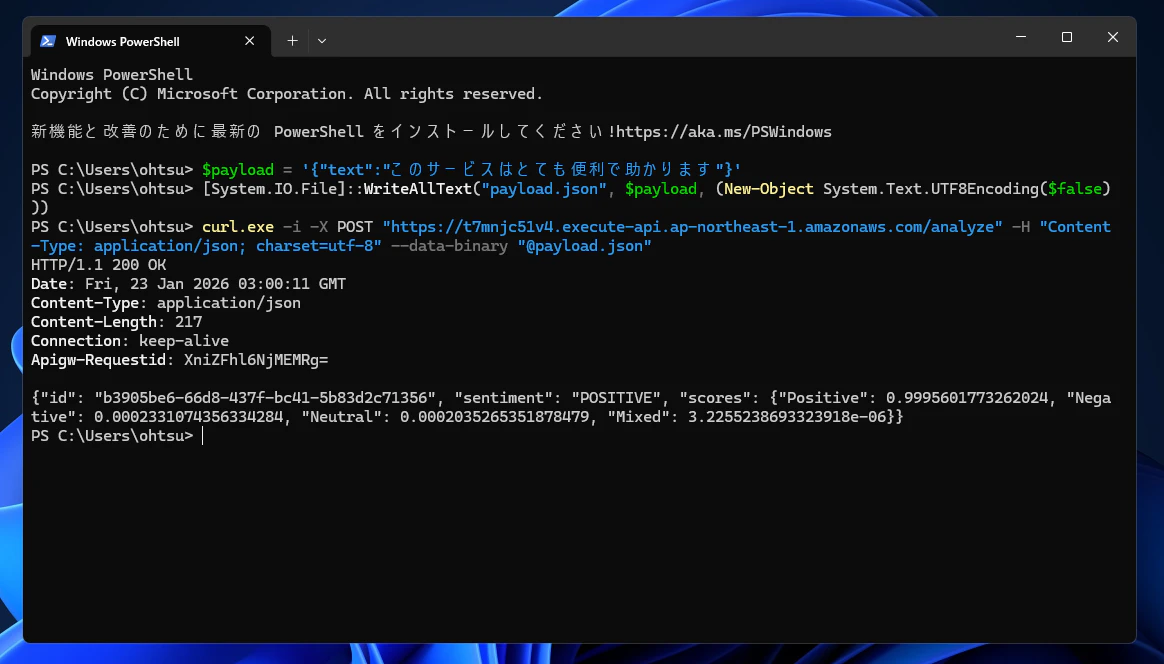The width and height of the screenshot is (1164, 664).
Task: Click "@payload.json" data-binary argument
Action: pos(584,246)
